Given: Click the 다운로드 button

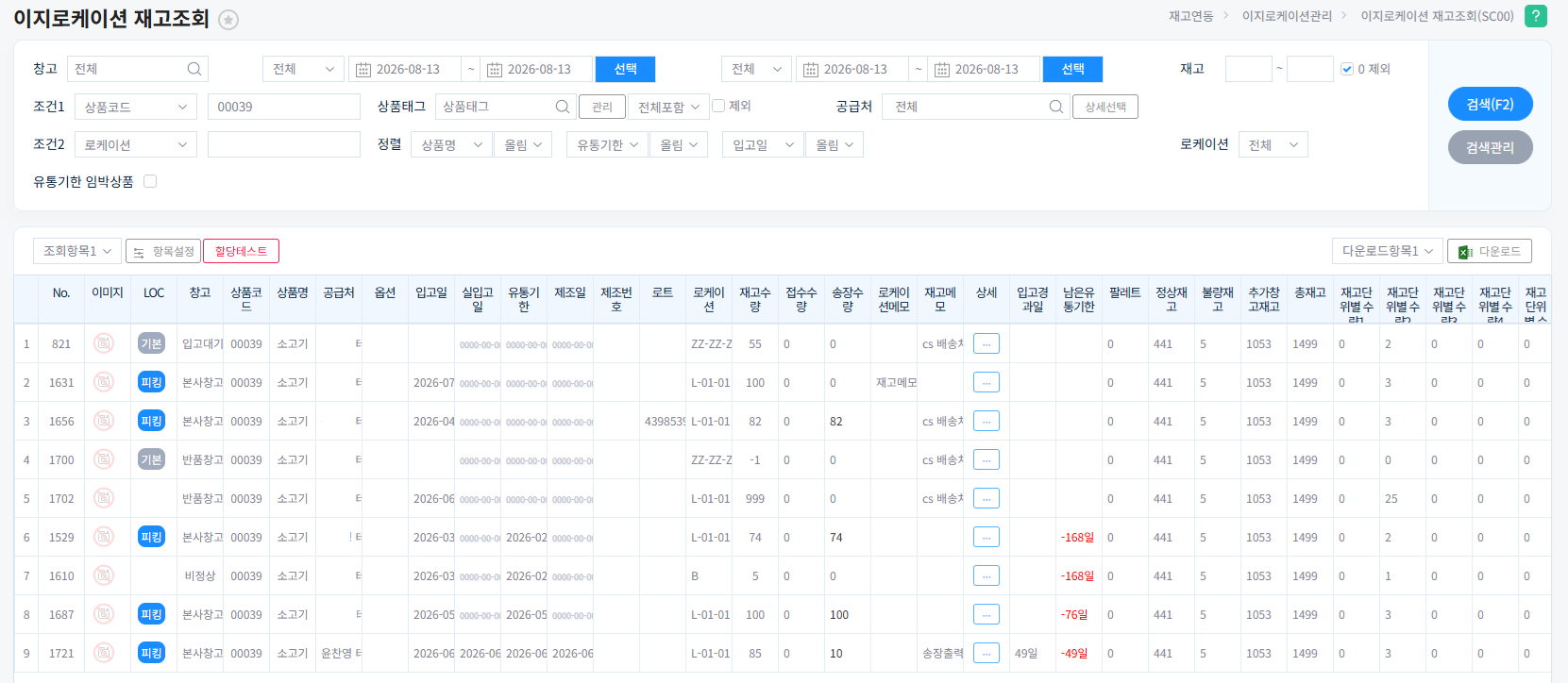Looking at the screenshot, I should [x=1489, y=251].
